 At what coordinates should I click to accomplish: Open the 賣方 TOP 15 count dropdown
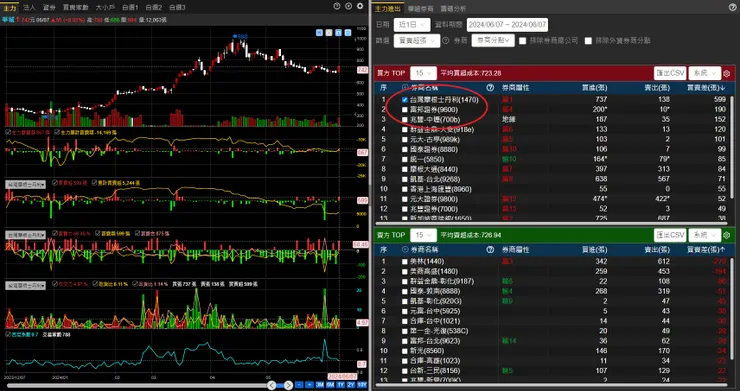[x=423, y=235]
